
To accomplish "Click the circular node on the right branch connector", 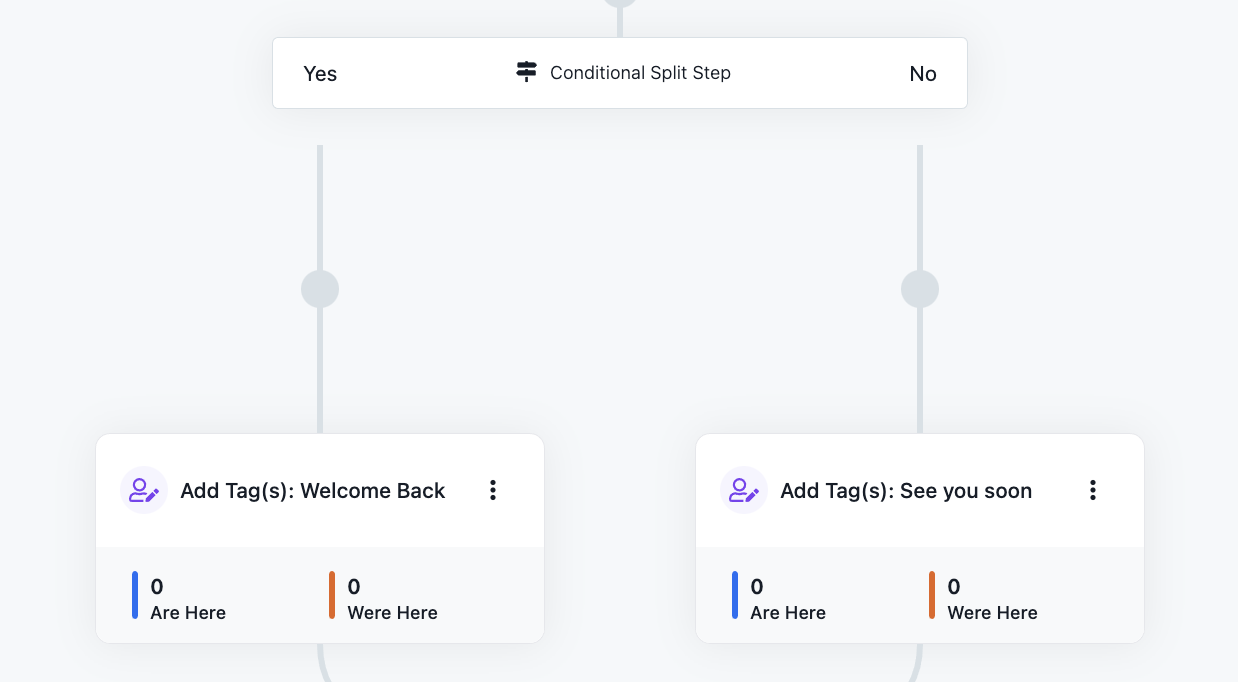I will coord(919,288).
